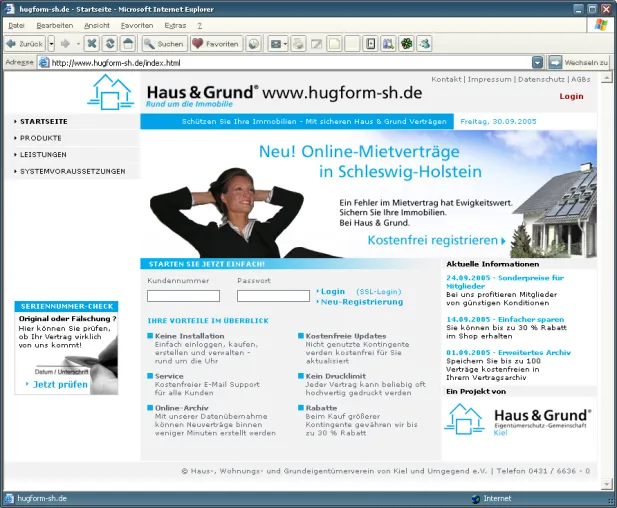Open the Extras menu
The height and width of the screenshot is (508, 617).
point(175,26)
